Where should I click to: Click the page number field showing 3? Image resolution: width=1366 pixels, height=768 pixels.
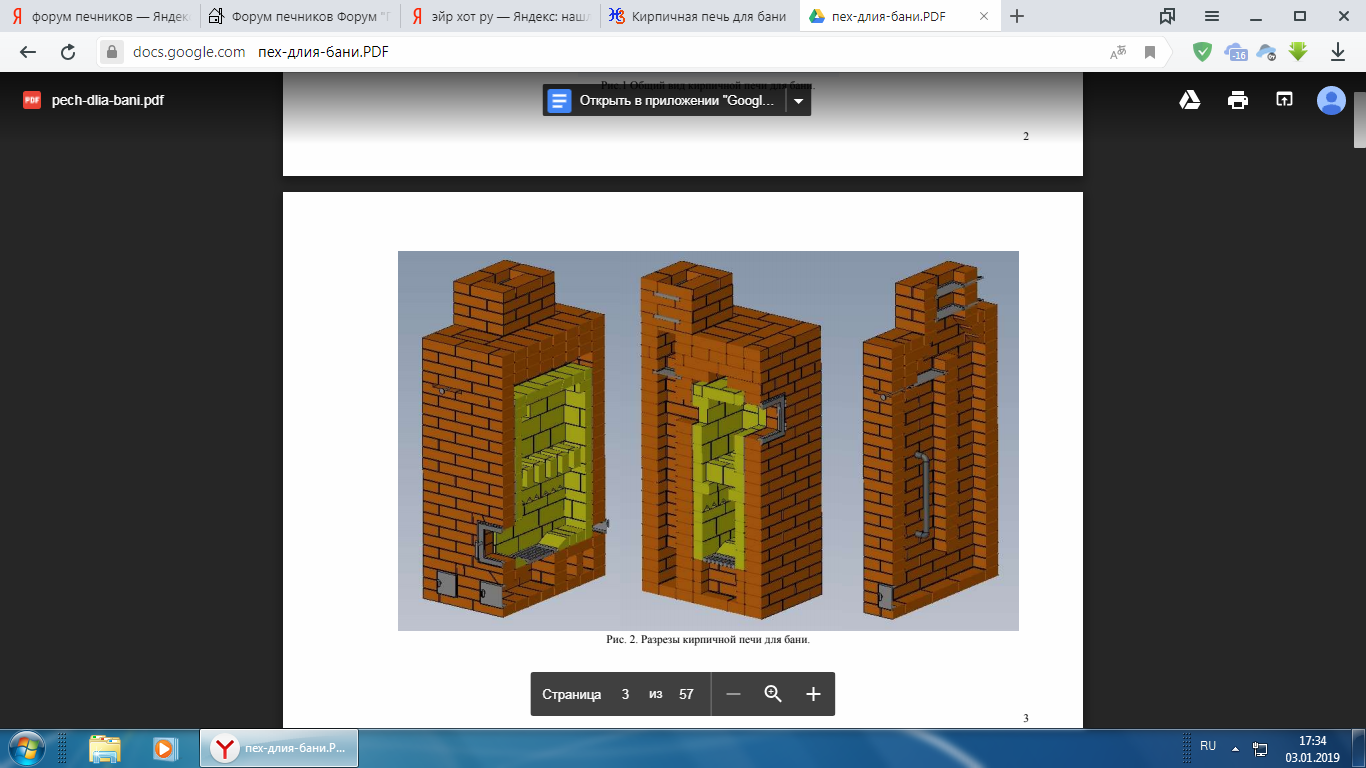coord(625,694)
